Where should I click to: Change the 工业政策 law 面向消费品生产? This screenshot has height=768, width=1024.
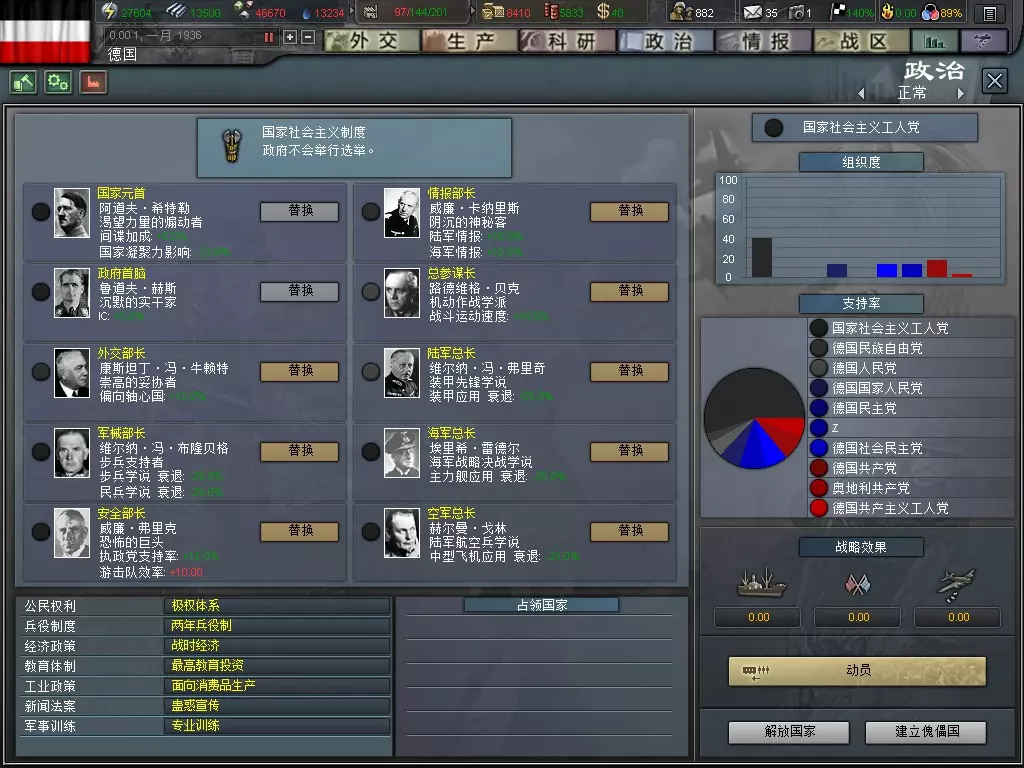point(277,686)
